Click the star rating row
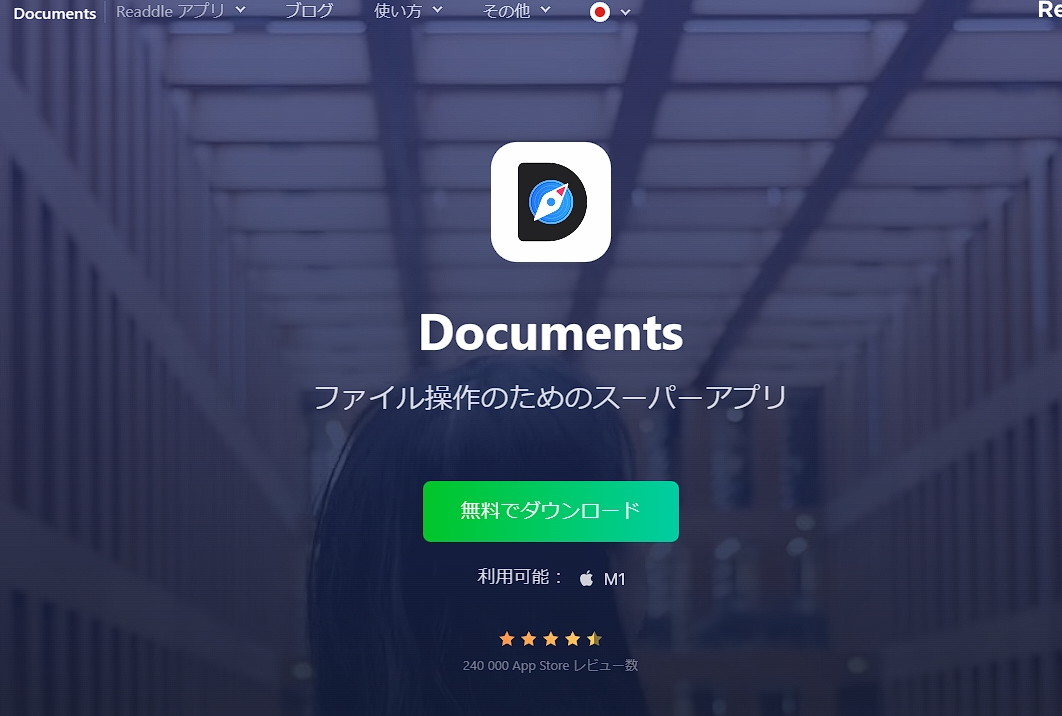 551,639
